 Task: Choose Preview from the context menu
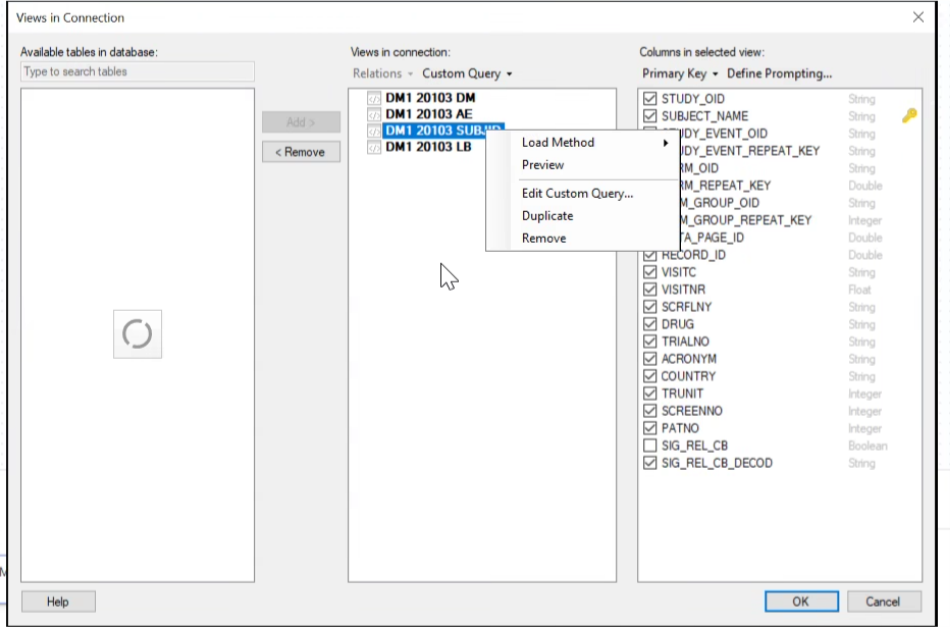[543, 165]
